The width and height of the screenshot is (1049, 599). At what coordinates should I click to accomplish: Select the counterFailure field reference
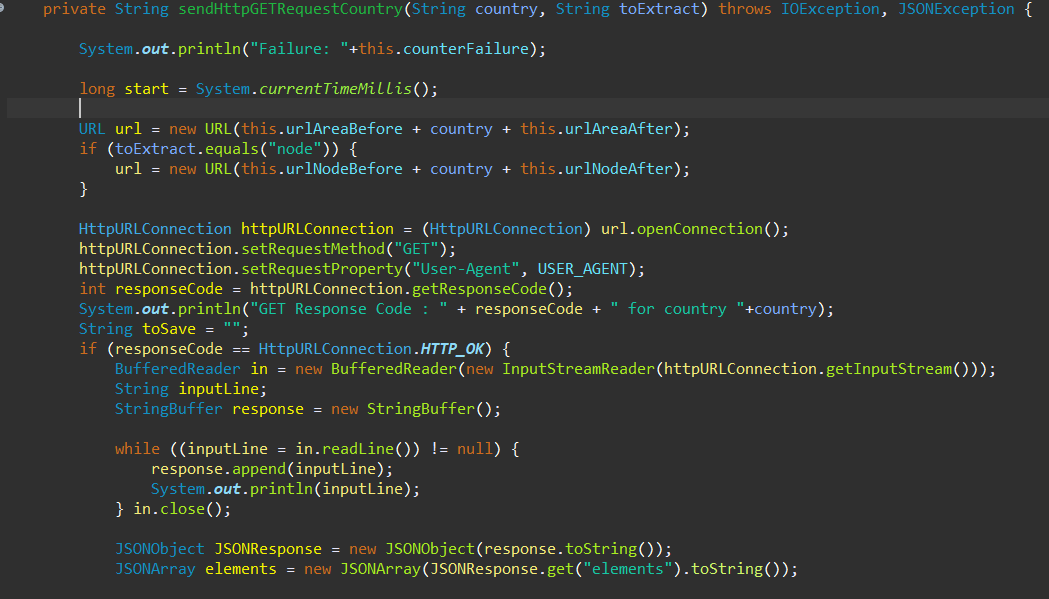pyautogui.click(x=466, y=49)
